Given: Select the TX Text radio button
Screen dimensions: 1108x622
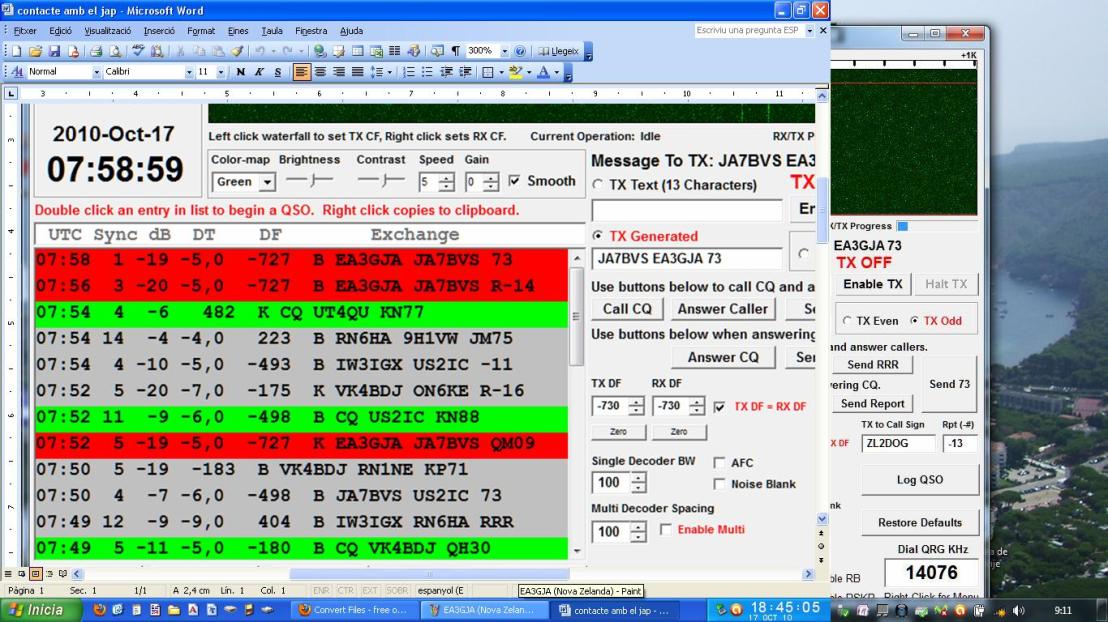Looking at the screenshot, I should pyautogui.click(x=598, y=185).
